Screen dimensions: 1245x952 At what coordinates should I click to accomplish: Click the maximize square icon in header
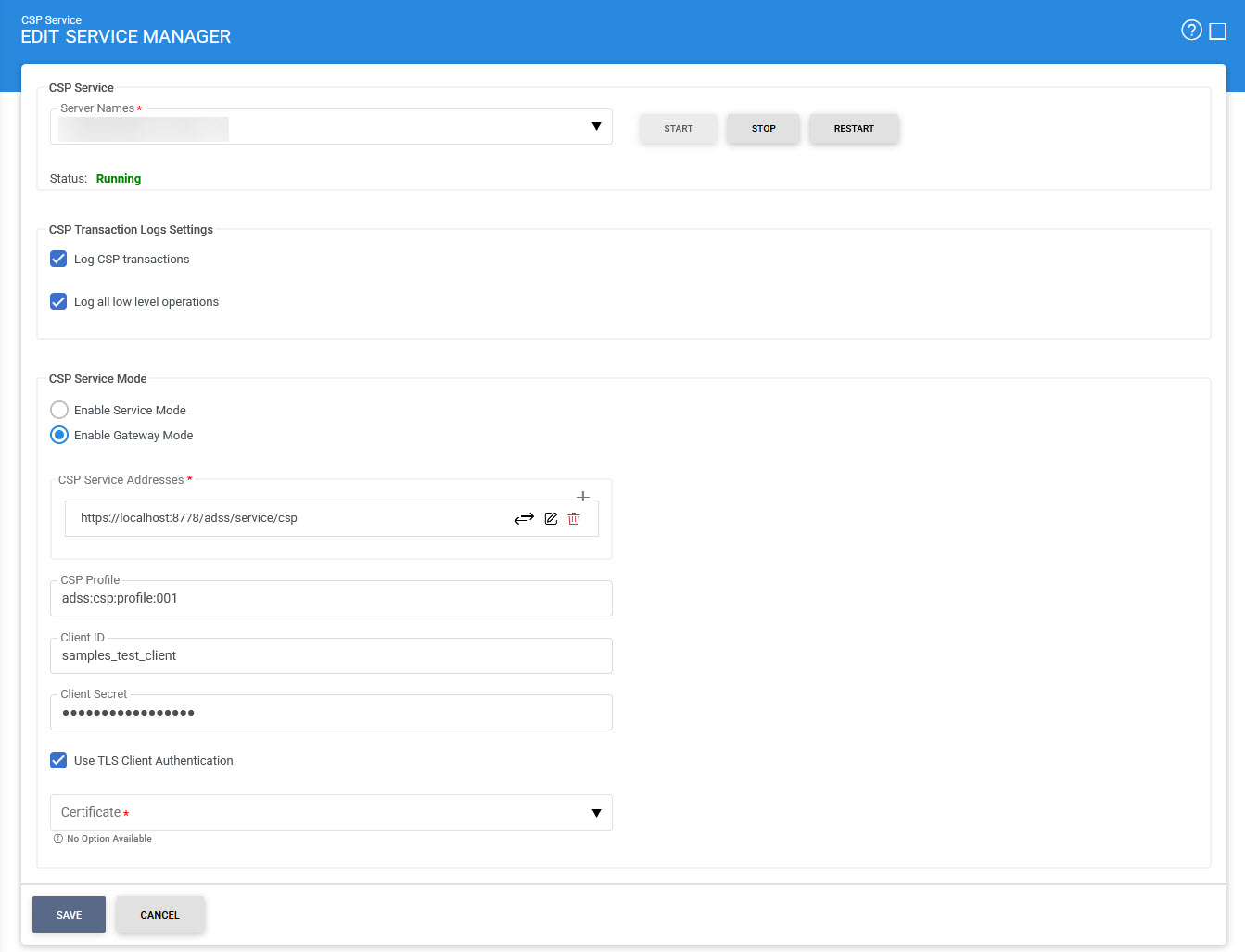pos(1218,32)
